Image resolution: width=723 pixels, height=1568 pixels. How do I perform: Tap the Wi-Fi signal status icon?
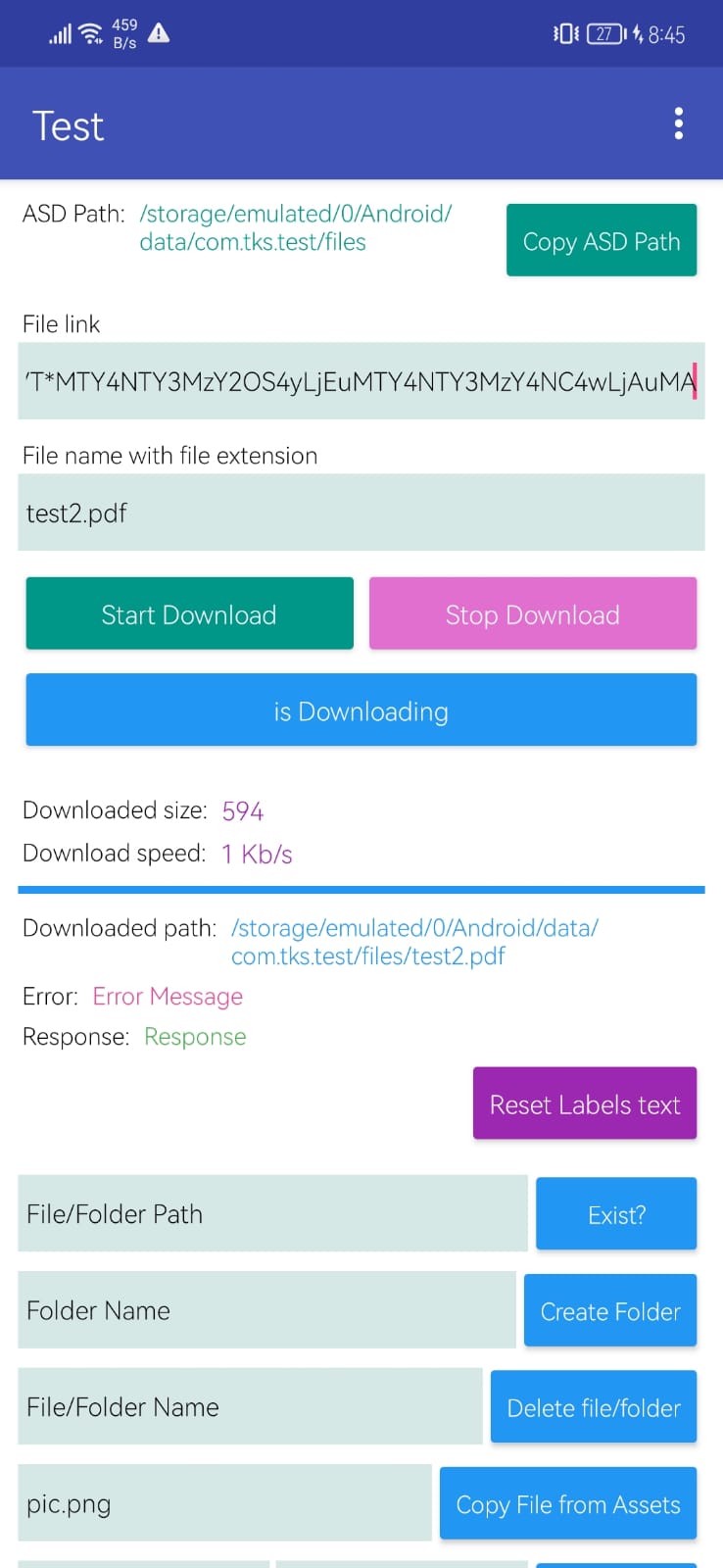point(90,33)
